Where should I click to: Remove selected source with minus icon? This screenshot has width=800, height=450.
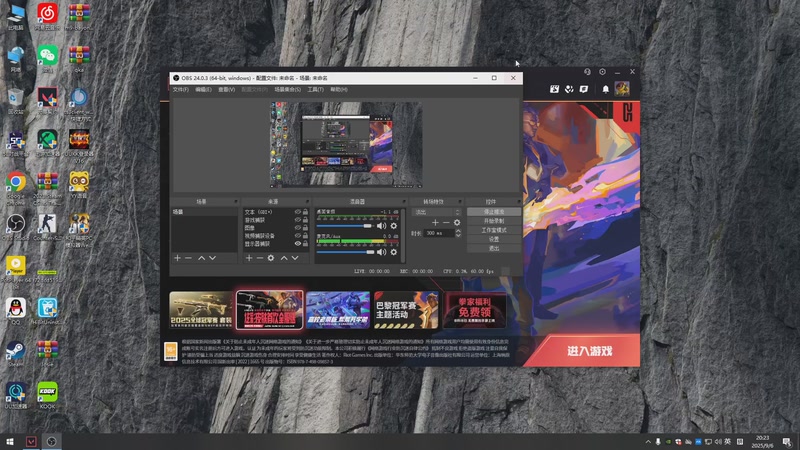(260, 258)
